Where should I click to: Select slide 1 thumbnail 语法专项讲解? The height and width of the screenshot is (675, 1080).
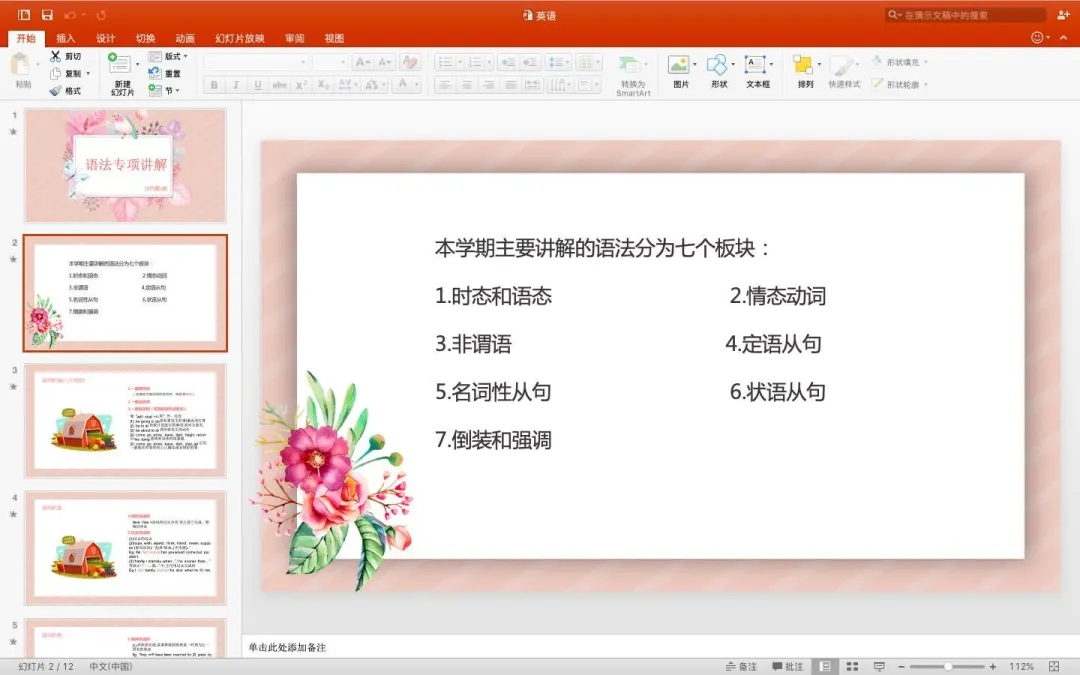pyautogui.click(x=125, y=165)
